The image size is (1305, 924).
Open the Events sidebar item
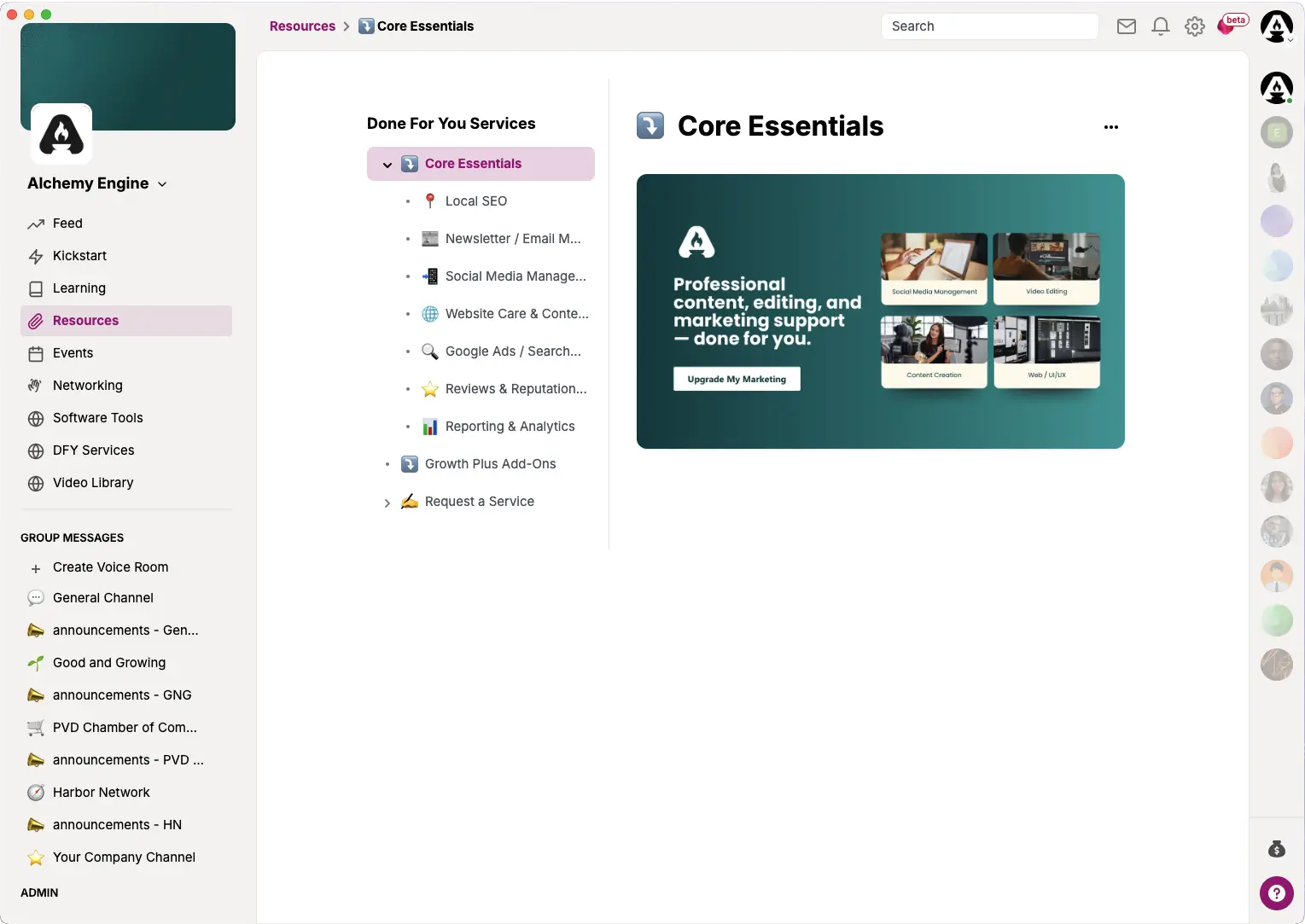click(x=73, y=353)
